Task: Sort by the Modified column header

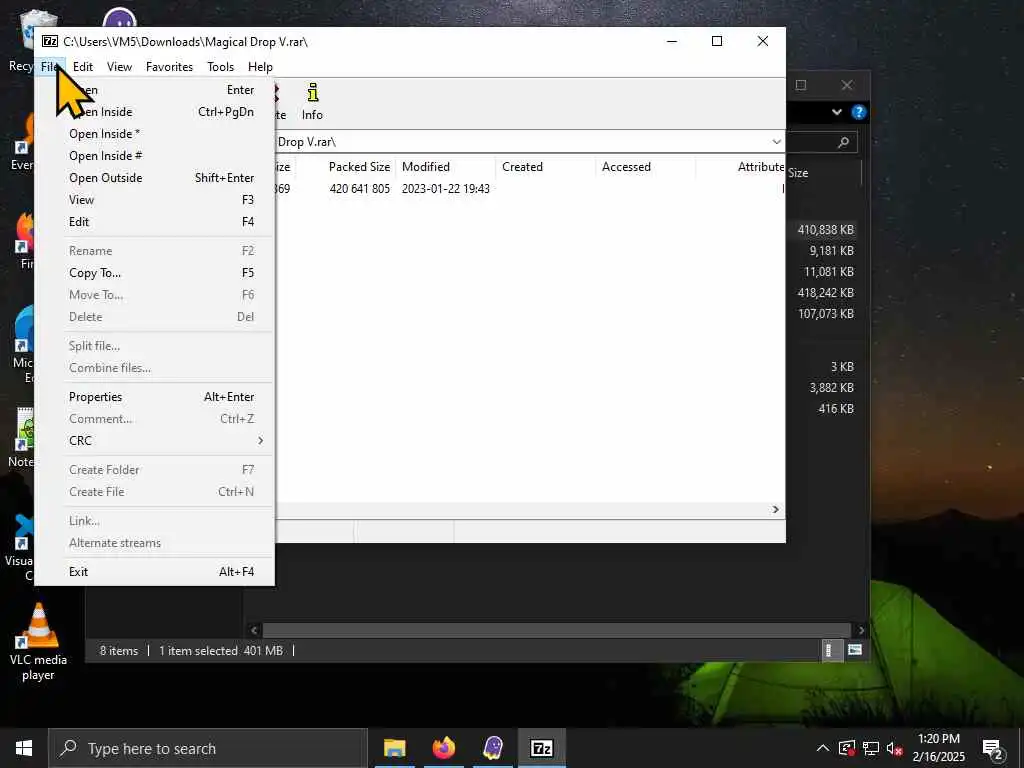Action: coord(426,167)
